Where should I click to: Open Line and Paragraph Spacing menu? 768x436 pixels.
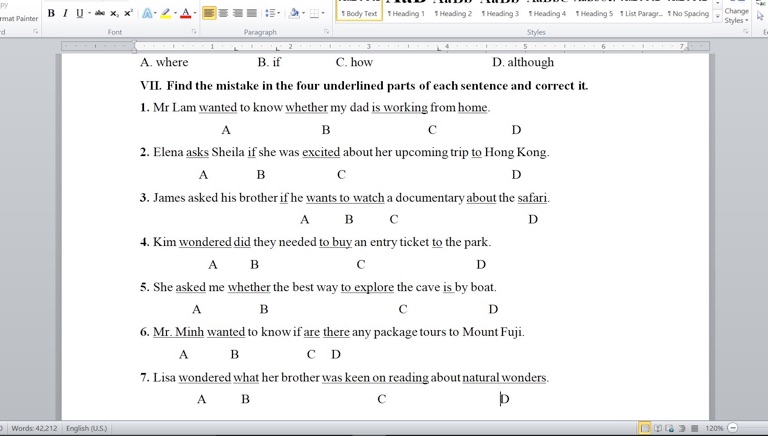272,13
